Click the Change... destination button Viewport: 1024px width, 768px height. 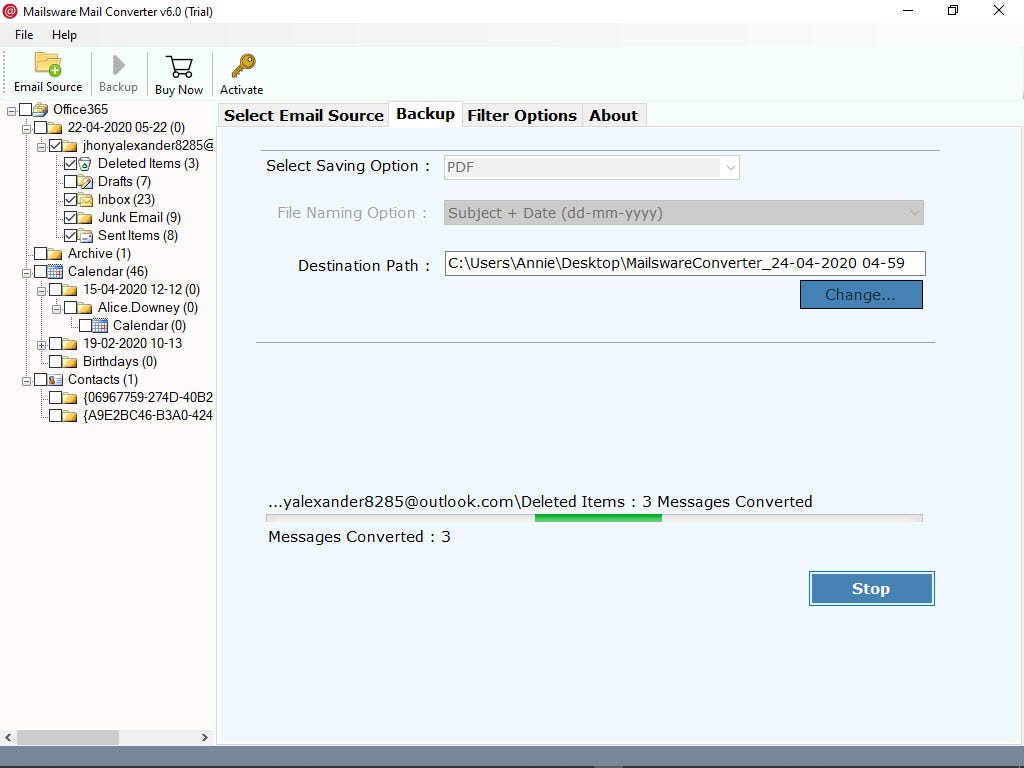[861, 295]
